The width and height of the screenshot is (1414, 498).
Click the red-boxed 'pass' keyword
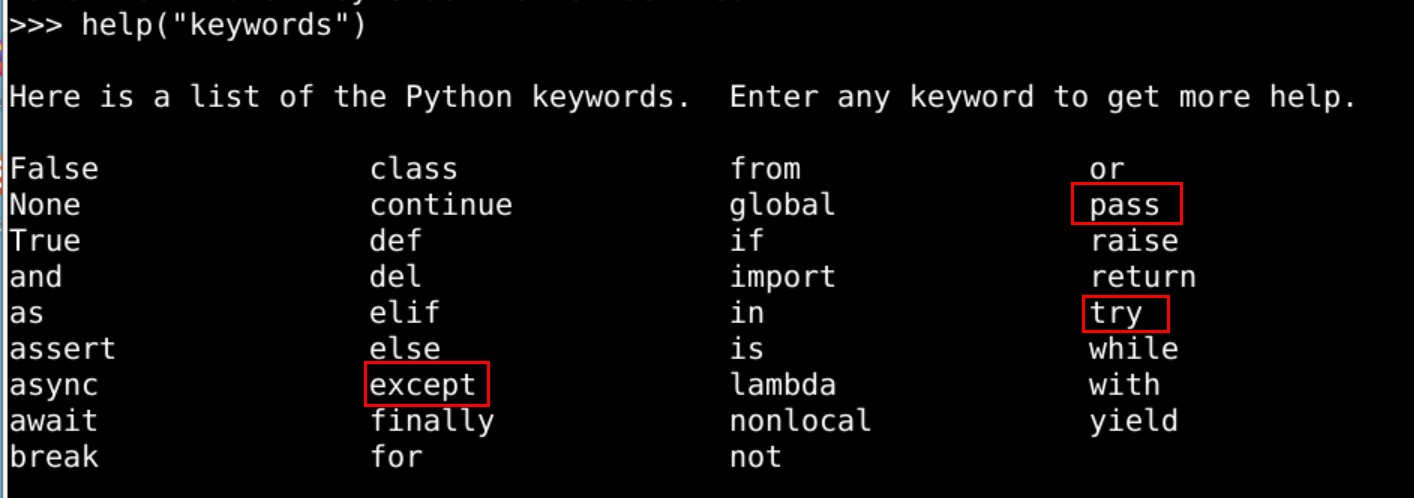coord(1125,205)
